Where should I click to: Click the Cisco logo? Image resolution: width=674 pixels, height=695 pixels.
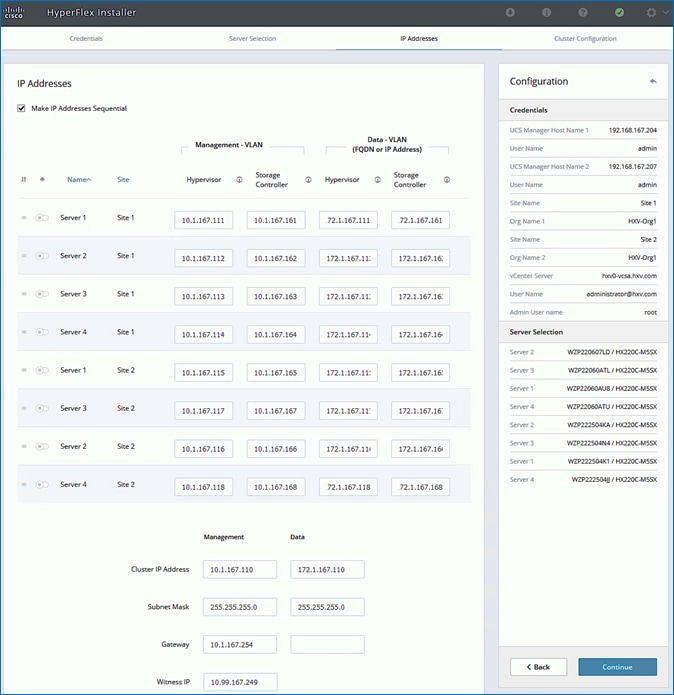coord(14,12)
